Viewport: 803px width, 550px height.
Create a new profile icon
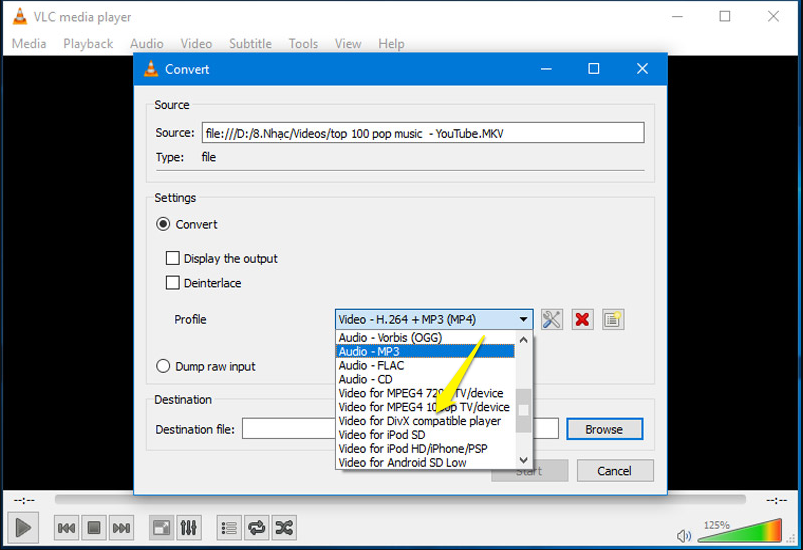[612, 320]
